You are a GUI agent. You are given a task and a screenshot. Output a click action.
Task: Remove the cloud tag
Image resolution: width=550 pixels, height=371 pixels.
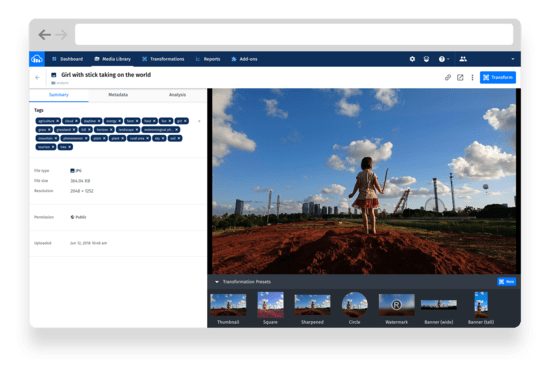tap(76, 121)
